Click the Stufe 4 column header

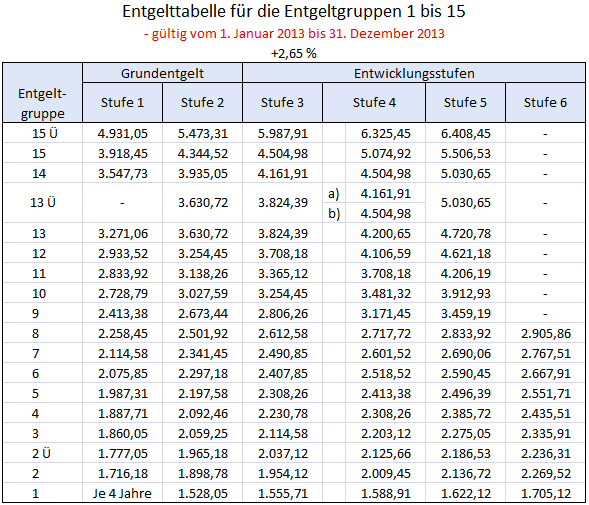point(374,103)
